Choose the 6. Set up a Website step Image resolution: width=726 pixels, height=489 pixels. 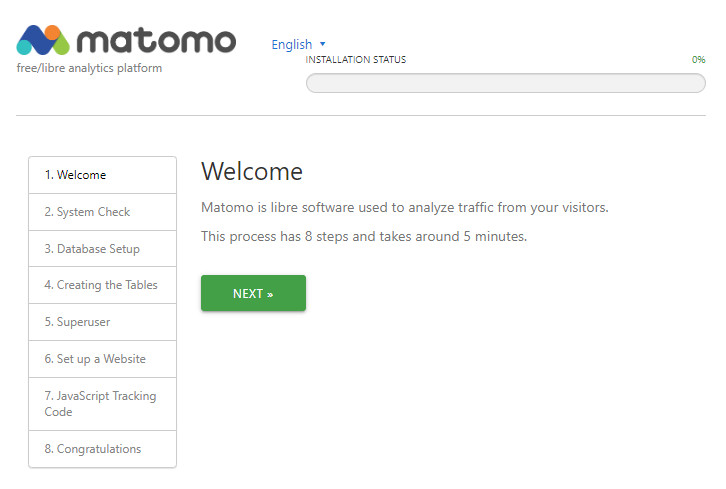tap(102, 359)
